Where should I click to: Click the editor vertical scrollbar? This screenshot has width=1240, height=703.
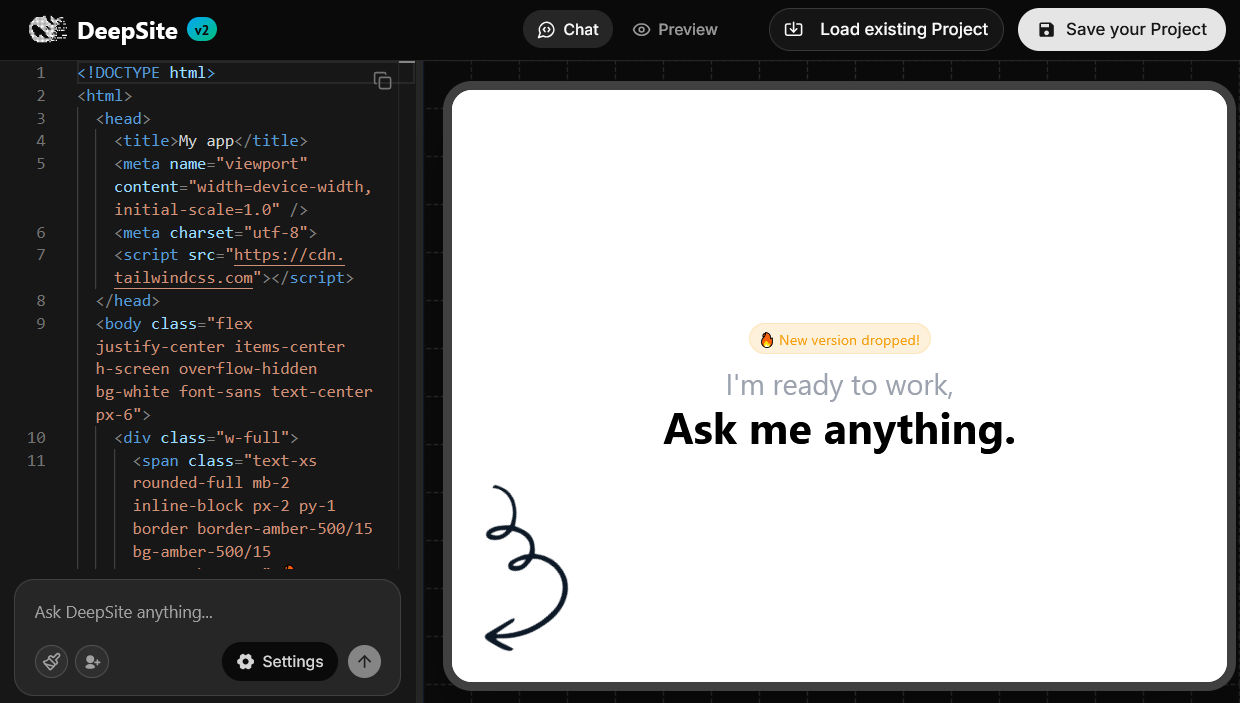coord(406,315)
